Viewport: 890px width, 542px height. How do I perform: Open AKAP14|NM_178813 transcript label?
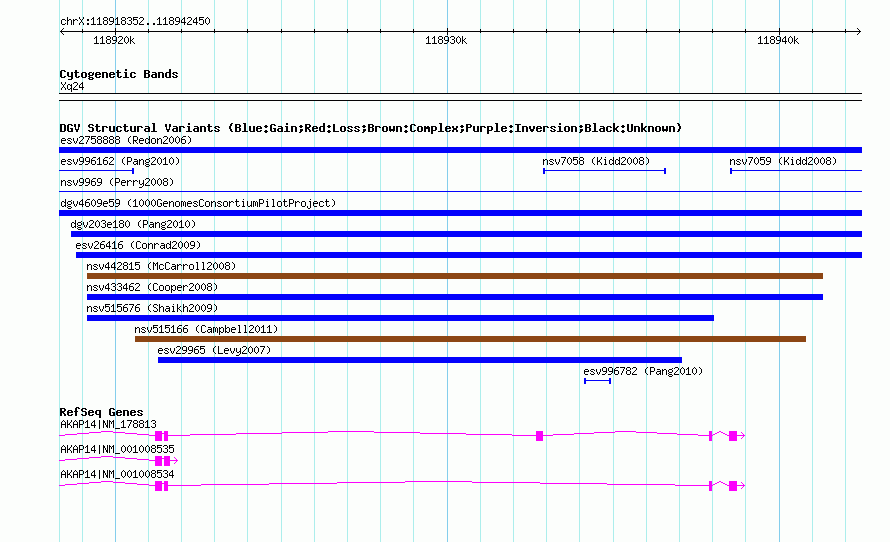(x=108, y=424)
